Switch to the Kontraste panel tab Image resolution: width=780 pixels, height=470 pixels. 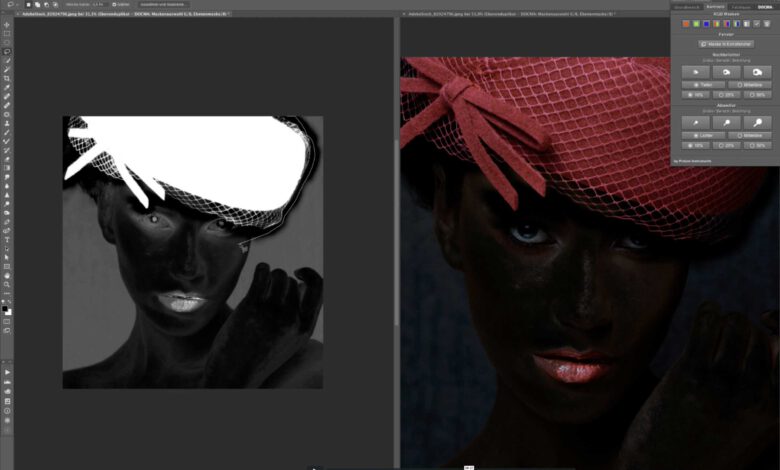[715, 6]
